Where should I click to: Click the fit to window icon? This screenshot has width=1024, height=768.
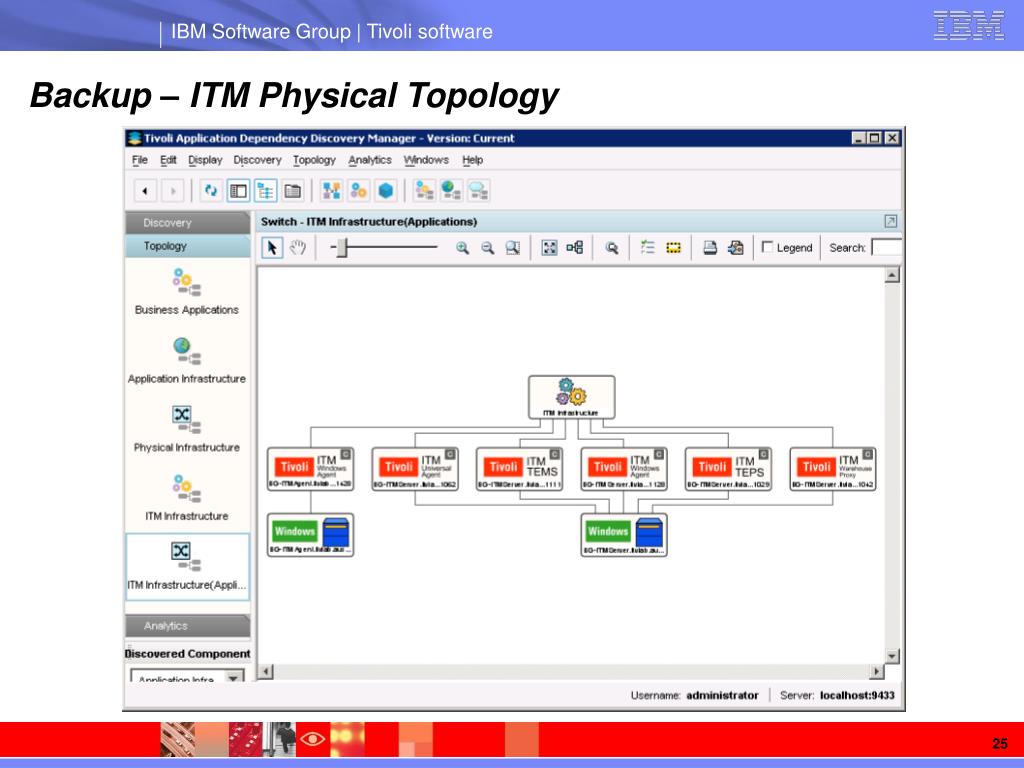[549, 248]
